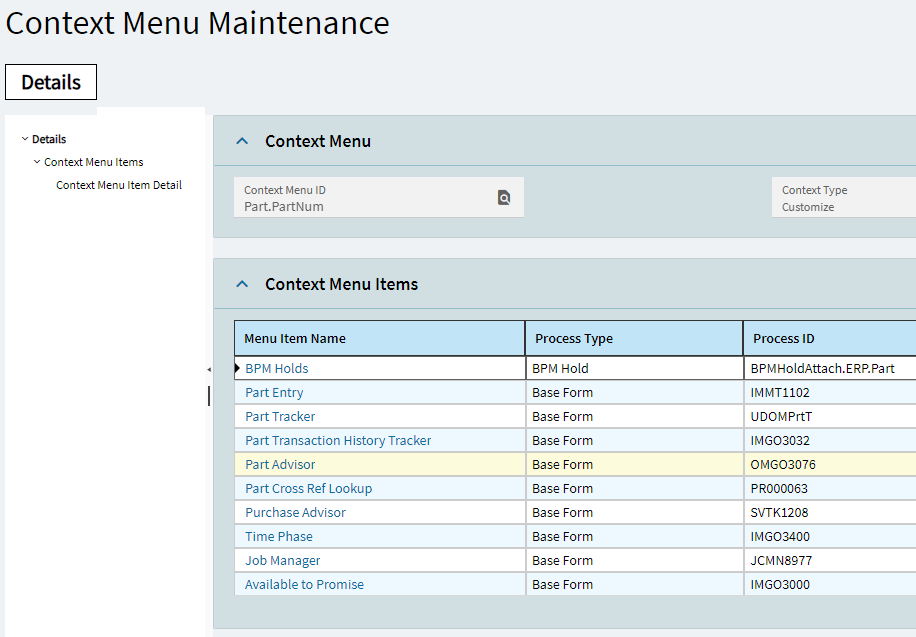Select the BPM Holds row indicator arrow

coord(238,368)
